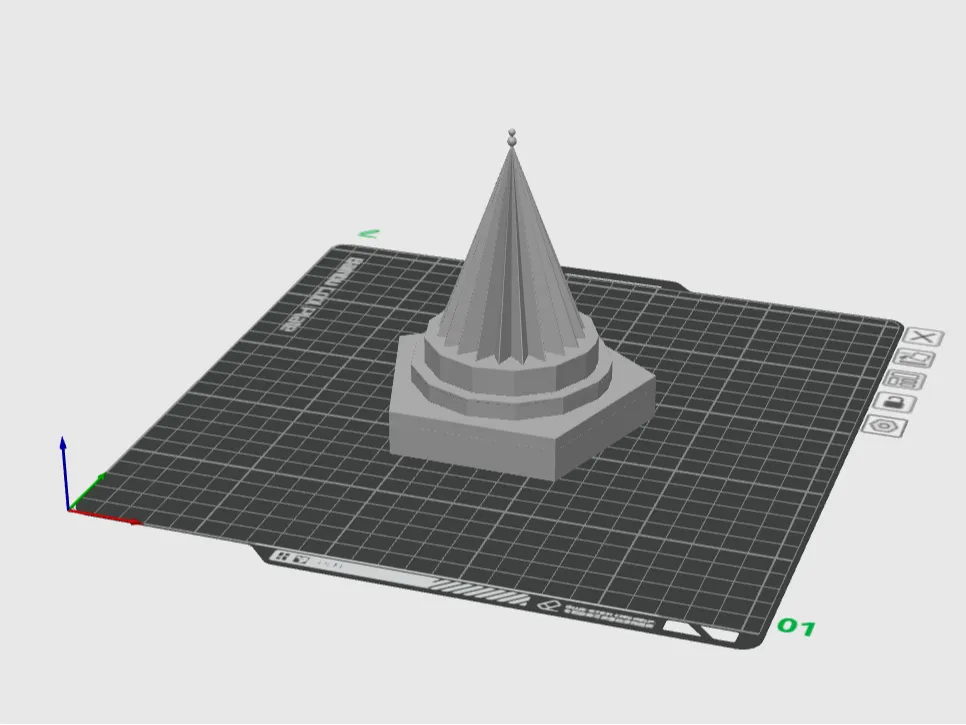Select plate number 01 label
Screen dimensions: 966x725
(x=796, y=628)
